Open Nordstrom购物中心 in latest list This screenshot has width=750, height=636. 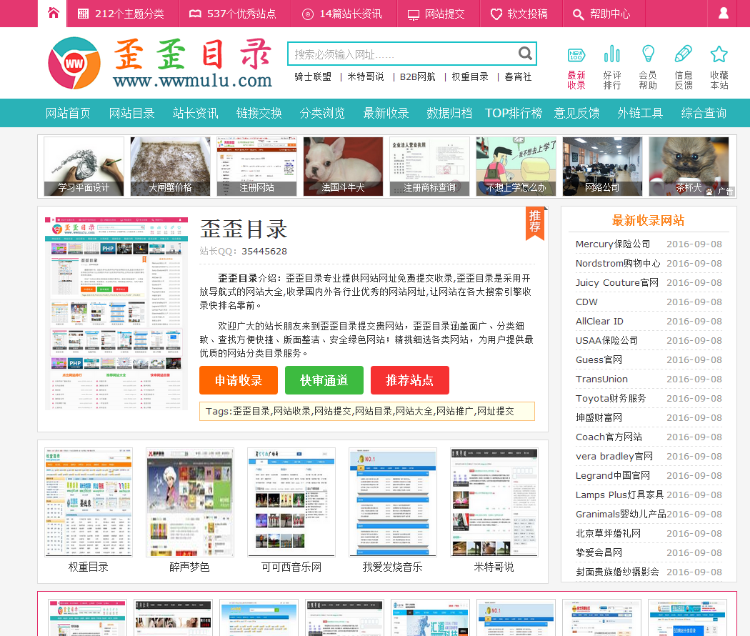tap(618, 263)
